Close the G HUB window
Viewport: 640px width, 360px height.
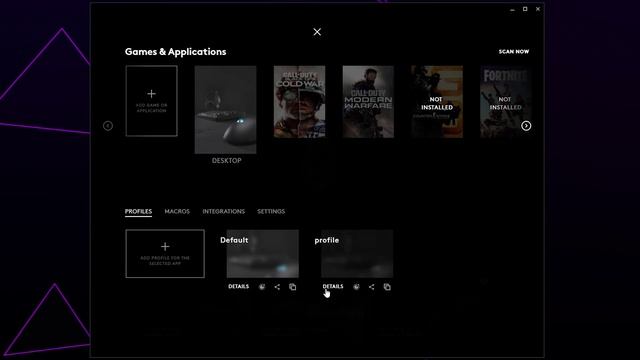click(x=538, y=9)
